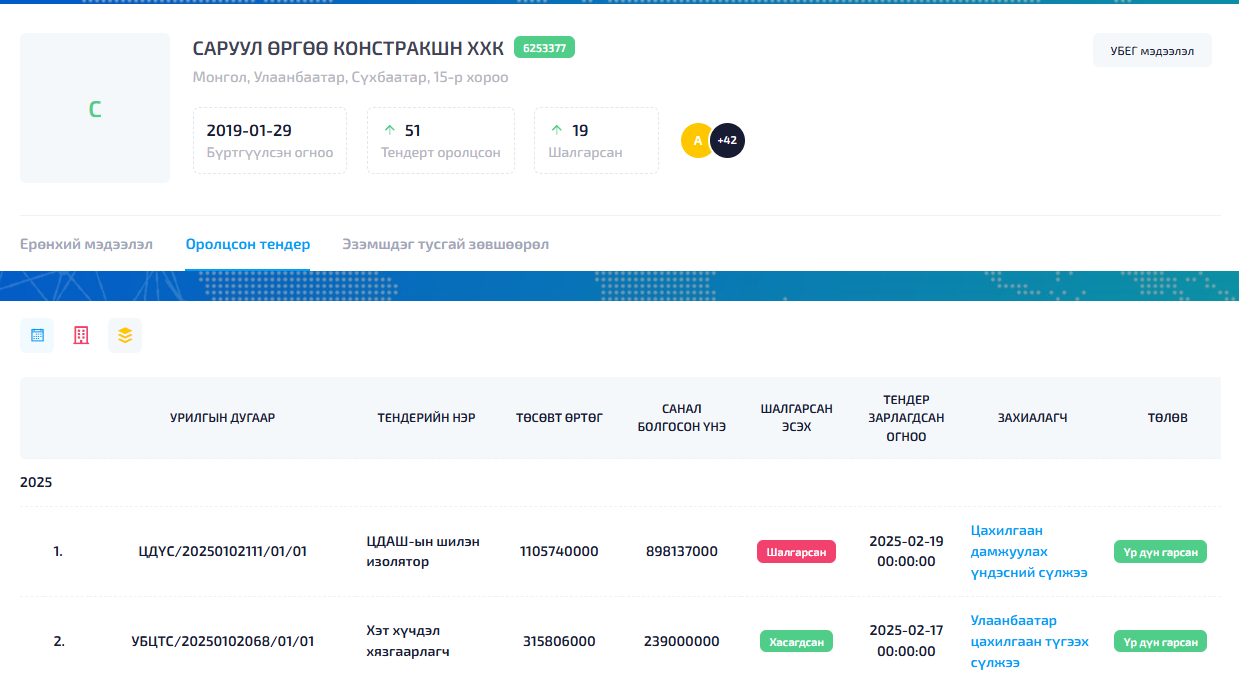This screenshot has width=1239, height=682.
Task: Click the dark '+42' avatar badge
Action: point(728,141)
